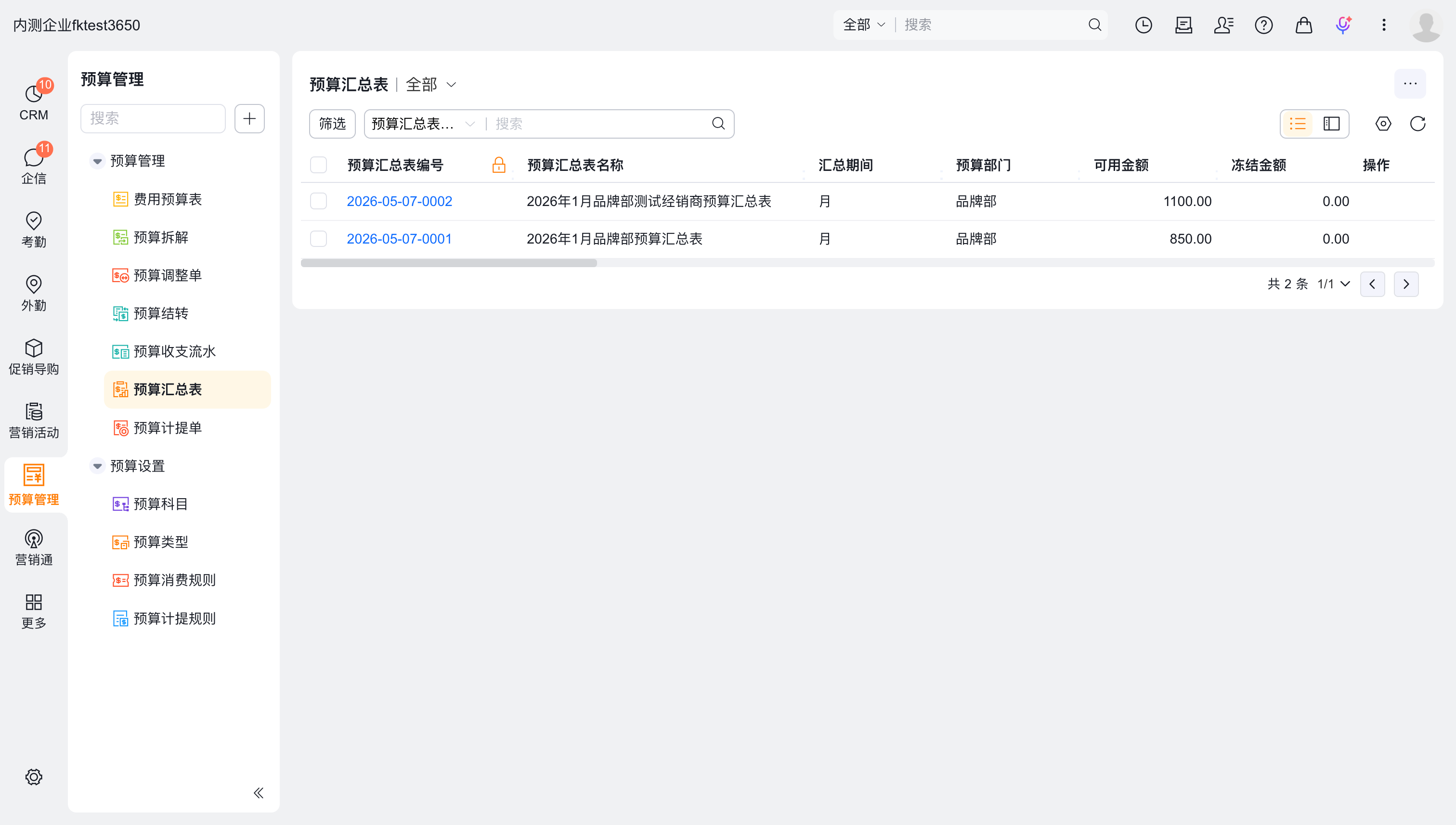Open the 全部 scope dropdown in global search

pyautogui.click(x=863, y=25)
